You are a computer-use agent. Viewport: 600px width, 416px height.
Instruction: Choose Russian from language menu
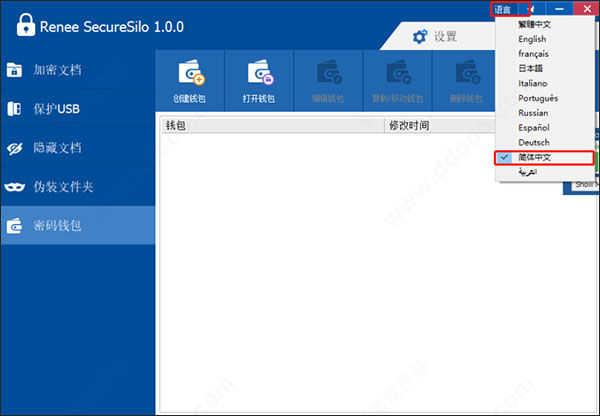[x=545, y=113]
